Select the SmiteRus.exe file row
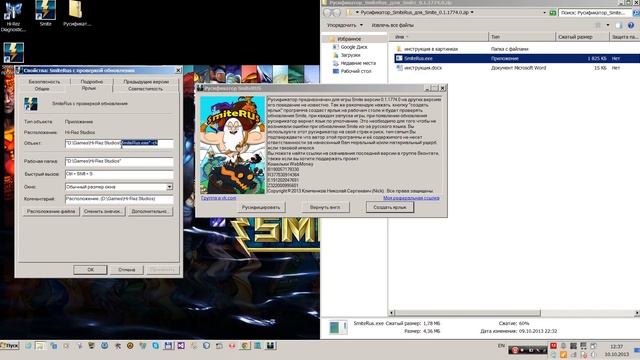Screen dimensions: 640x360 [x=517, y=58]
